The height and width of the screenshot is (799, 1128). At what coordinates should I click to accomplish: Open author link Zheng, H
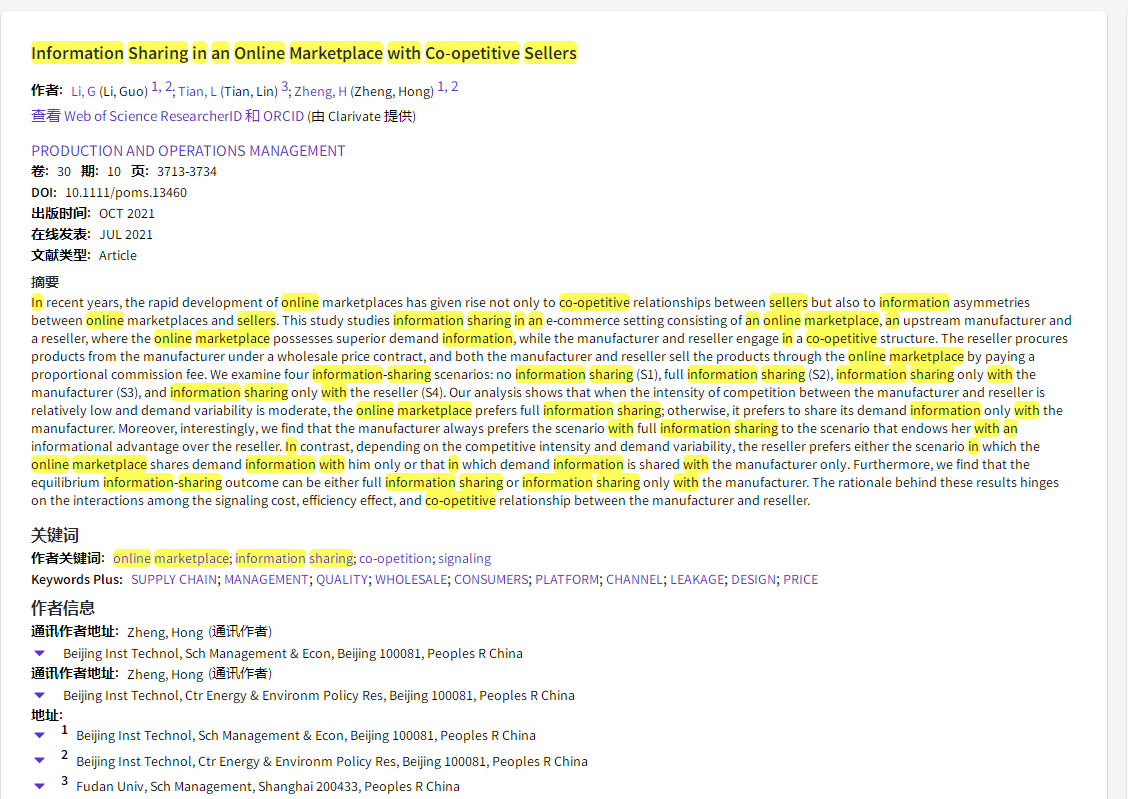tap(320, 91)
